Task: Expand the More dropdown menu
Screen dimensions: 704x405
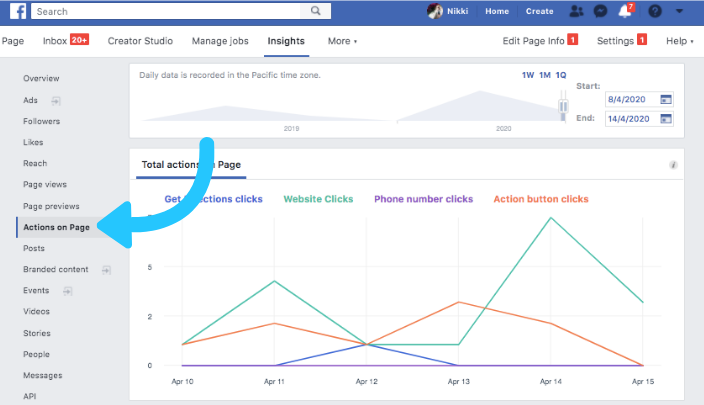Action: (342, 41)
